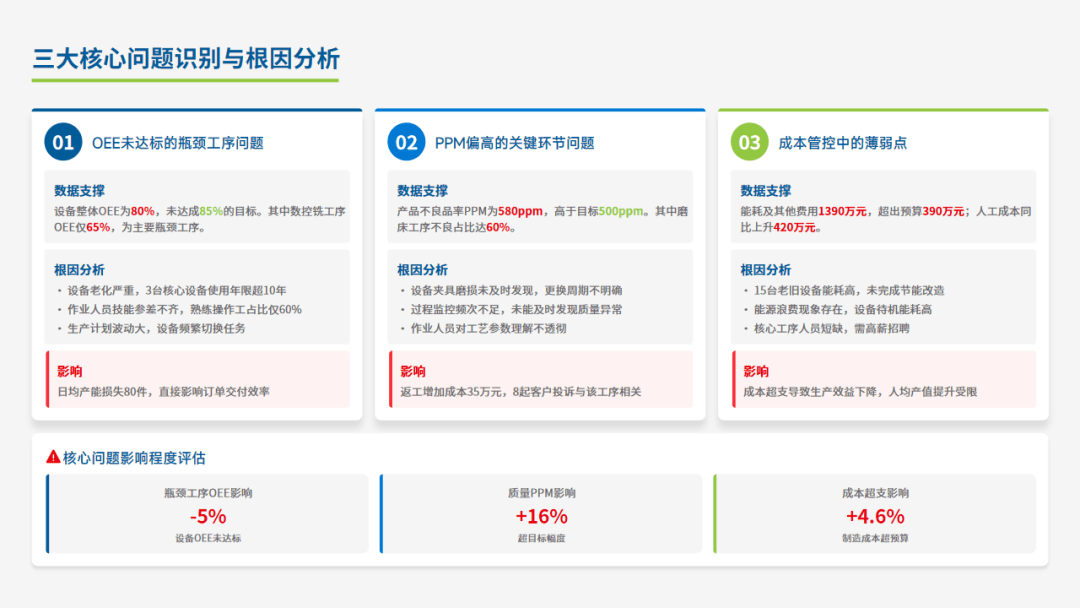Select 根因分析 label in the PPM card
Image resolution: width=1080 pixels, height=608 pixels.
pyautogui.click(x=422, y=269)
